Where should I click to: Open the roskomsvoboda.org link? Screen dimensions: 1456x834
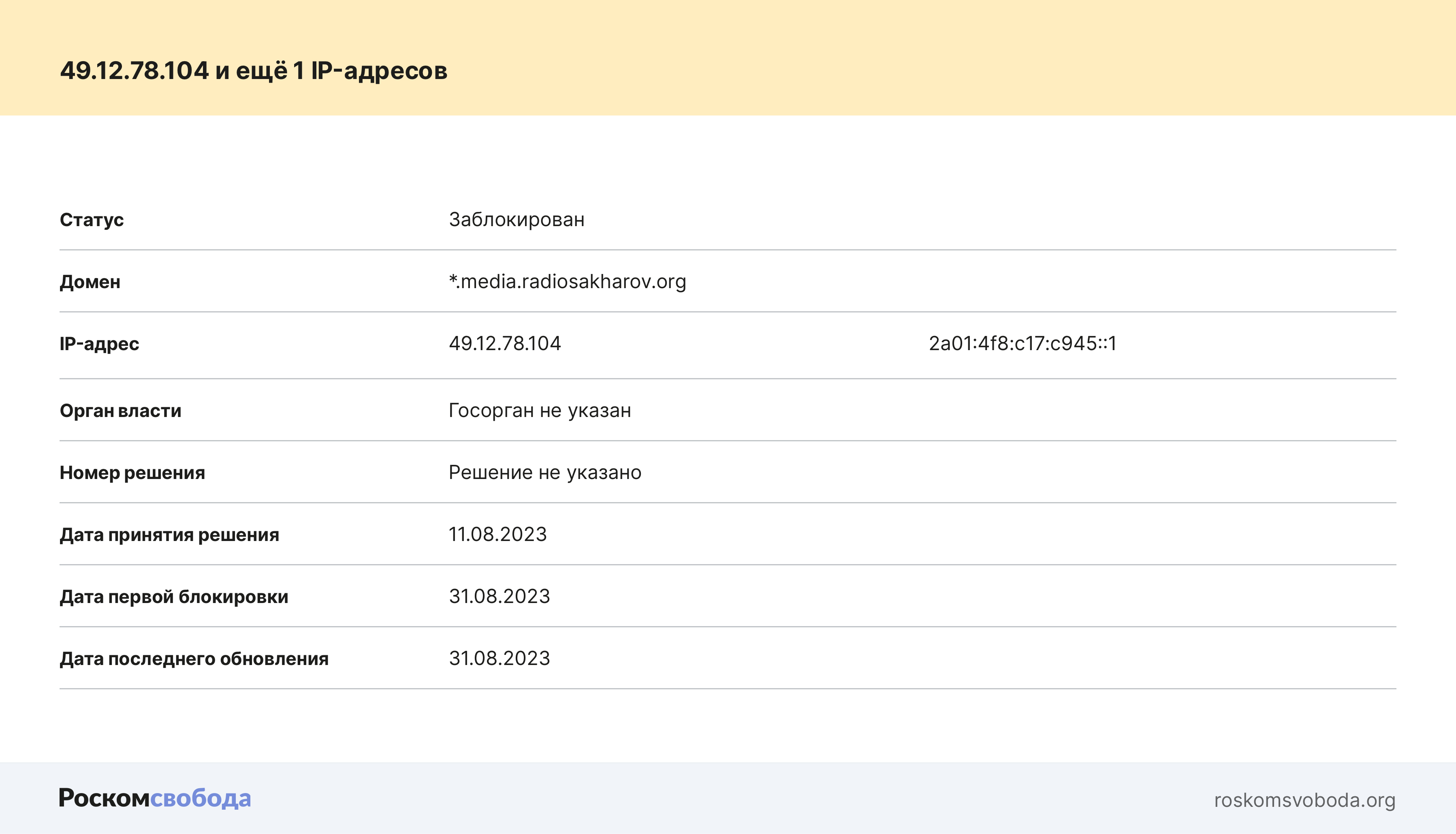[1304, 800]
